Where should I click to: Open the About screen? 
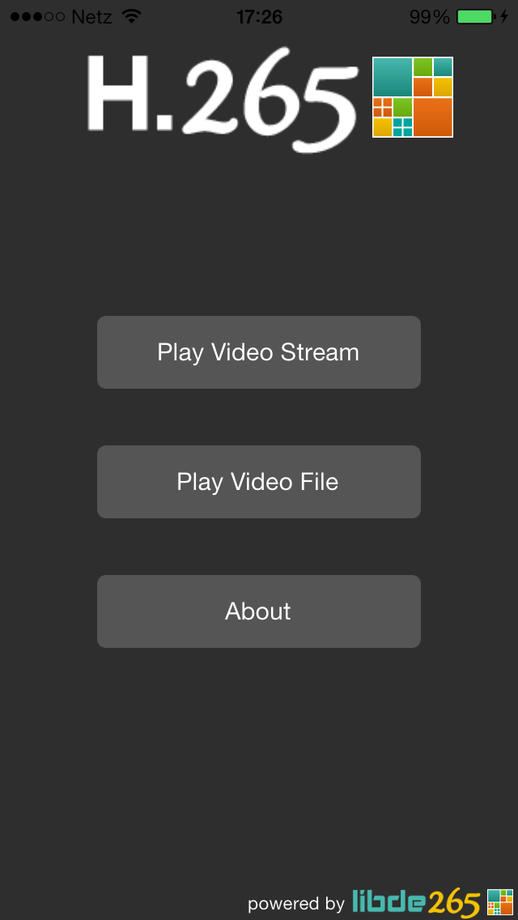click(x=259, y=611)
